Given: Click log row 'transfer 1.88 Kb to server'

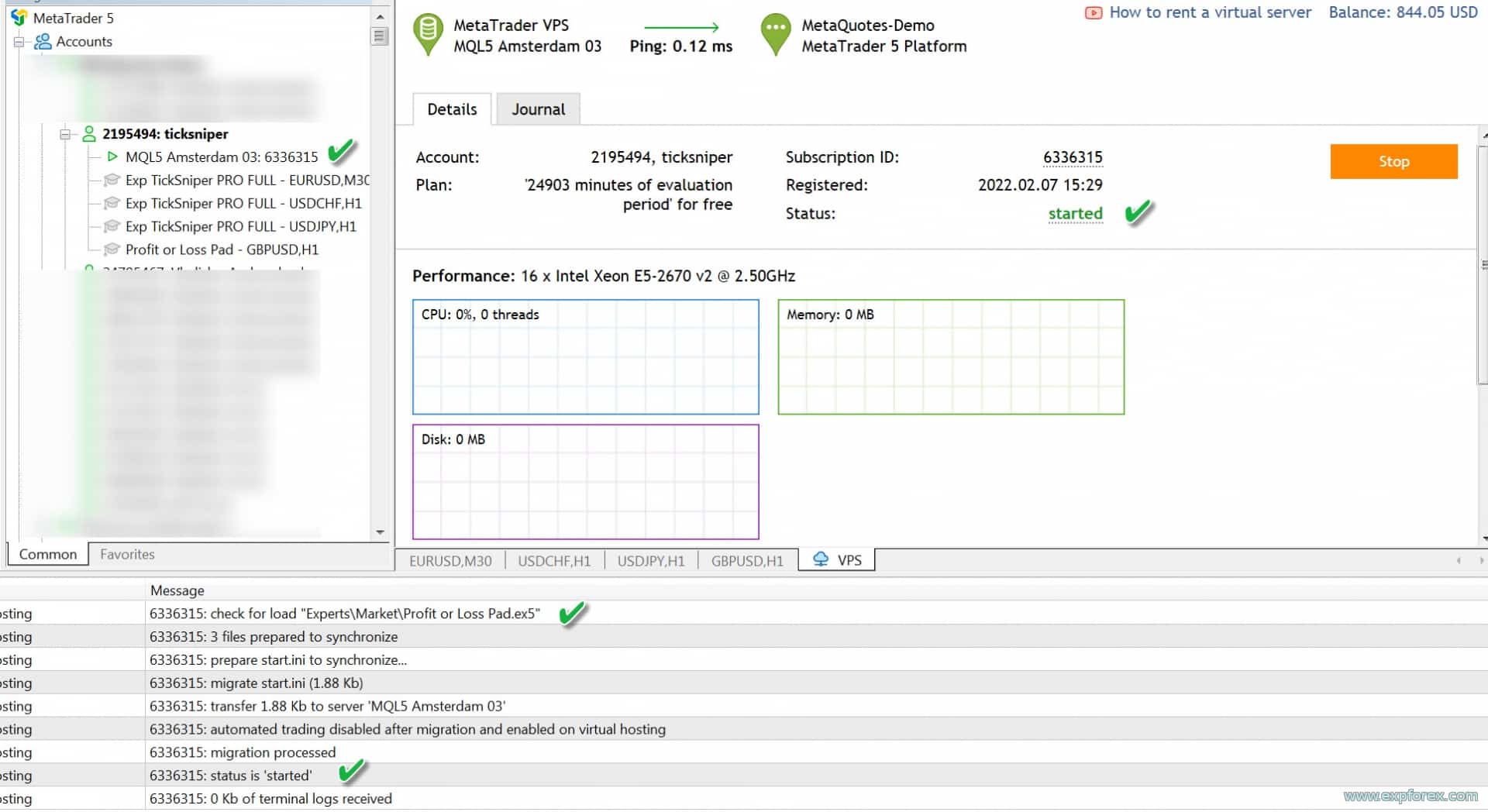Looking at the screenshot, I should click(x=744, y=706).
